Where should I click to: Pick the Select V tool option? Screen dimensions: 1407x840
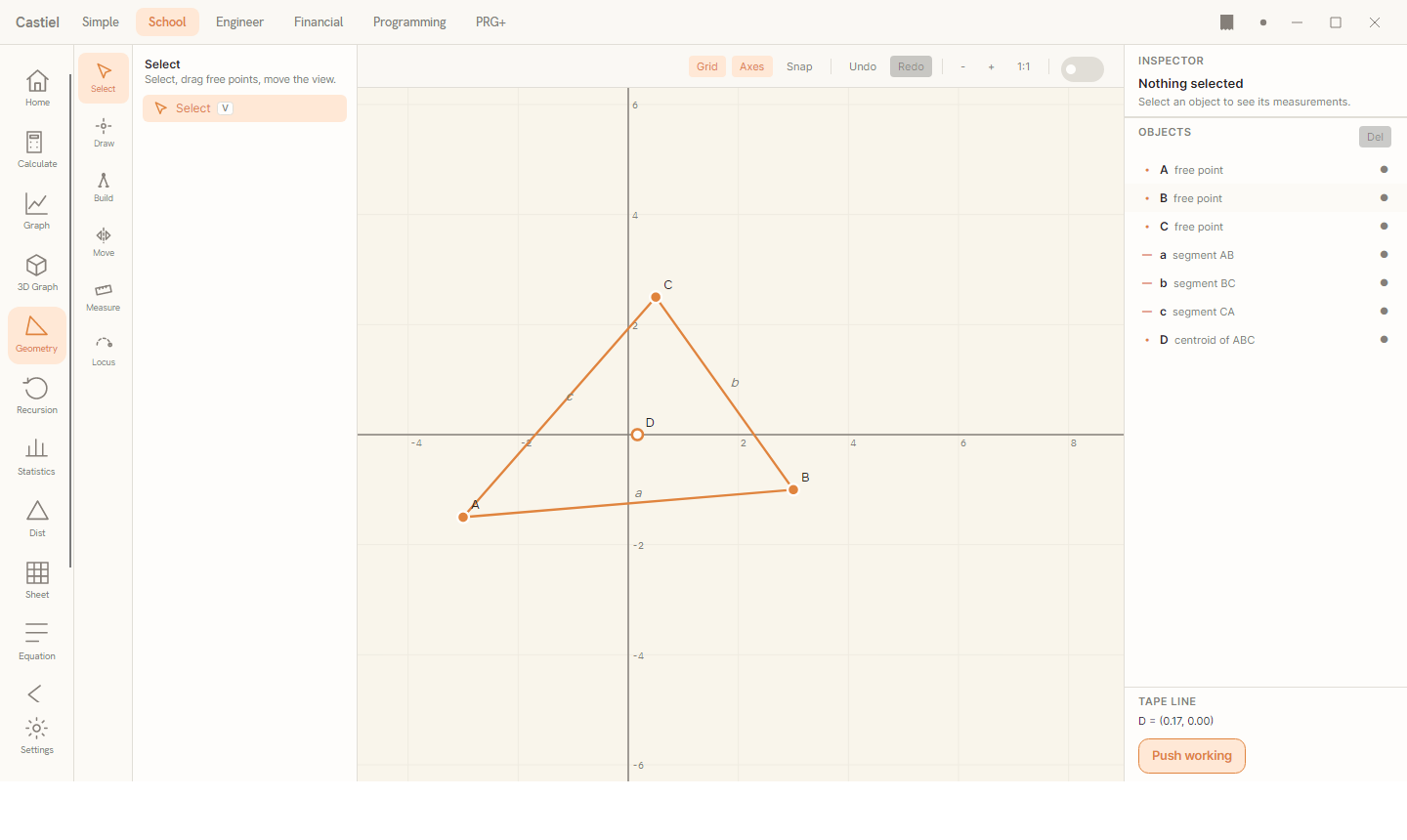click(244, 108)
